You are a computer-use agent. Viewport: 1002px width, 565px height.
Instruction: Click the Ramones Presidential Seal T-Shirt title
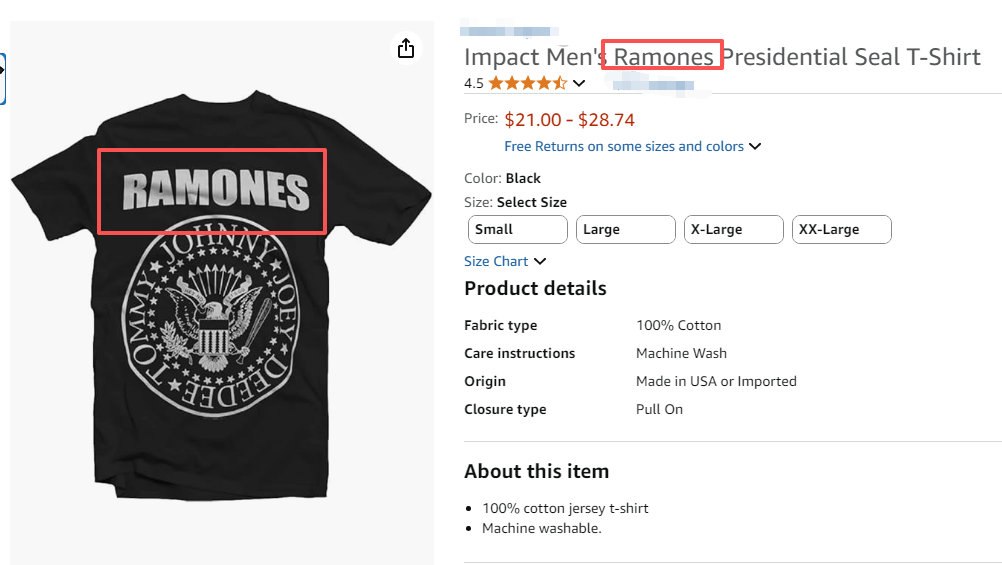point(722,57)
